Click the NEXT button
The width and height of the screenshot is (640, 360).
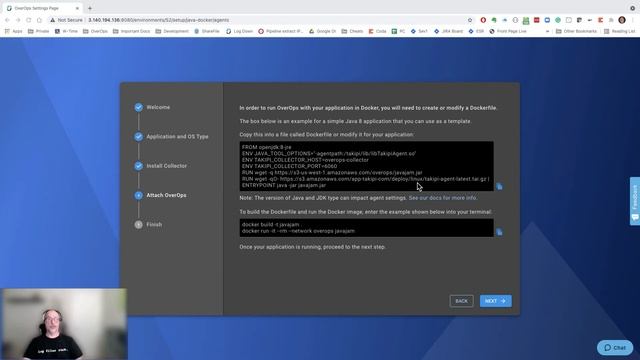point(496,301)
